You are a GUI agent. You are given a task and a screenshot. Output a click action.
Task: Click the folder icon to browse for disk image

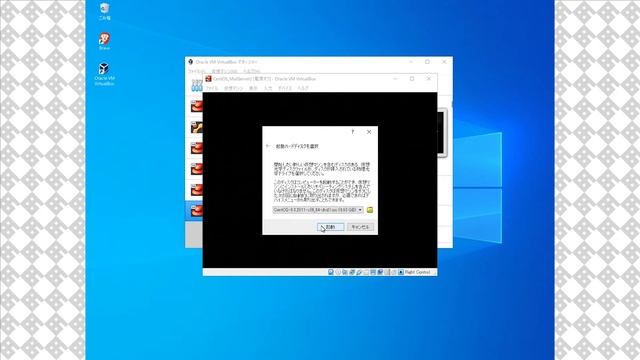(x=370, y=210)
